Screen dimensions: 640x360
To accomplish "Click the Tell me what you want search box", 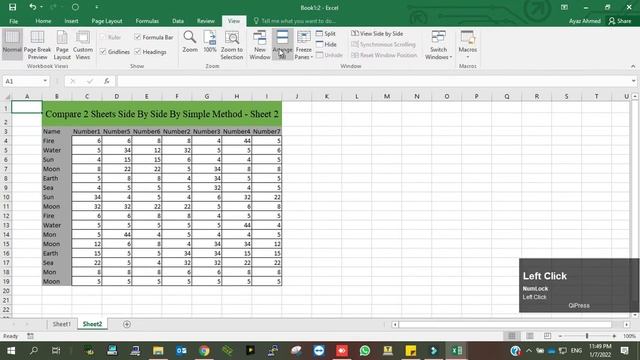I will click(298, 21).
